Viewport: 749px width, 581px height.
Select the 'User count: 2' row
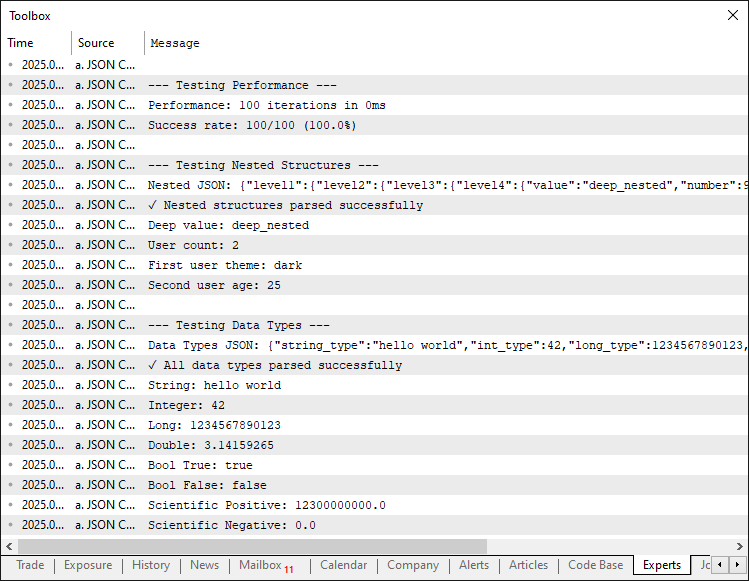[374, 245]
